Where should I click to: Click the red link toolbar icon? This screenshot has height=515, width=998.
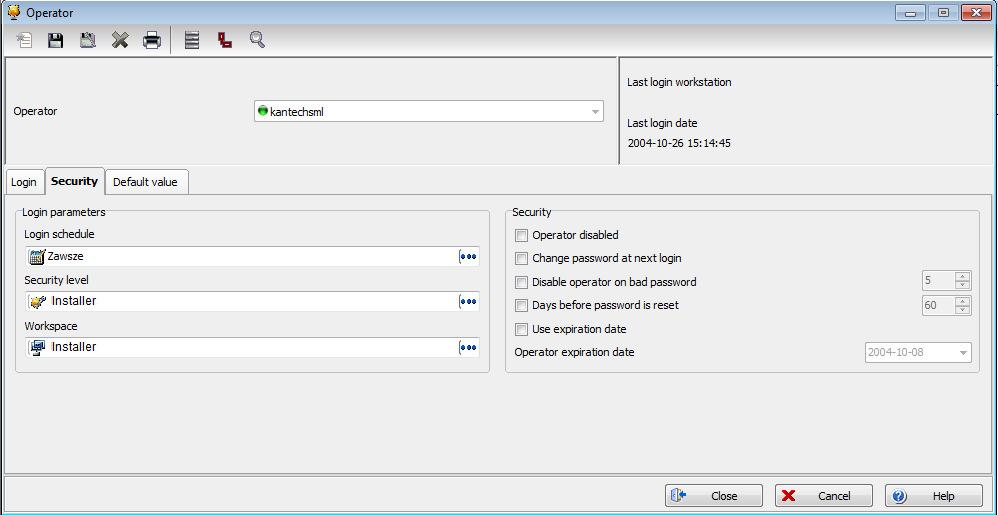point(225,40)
